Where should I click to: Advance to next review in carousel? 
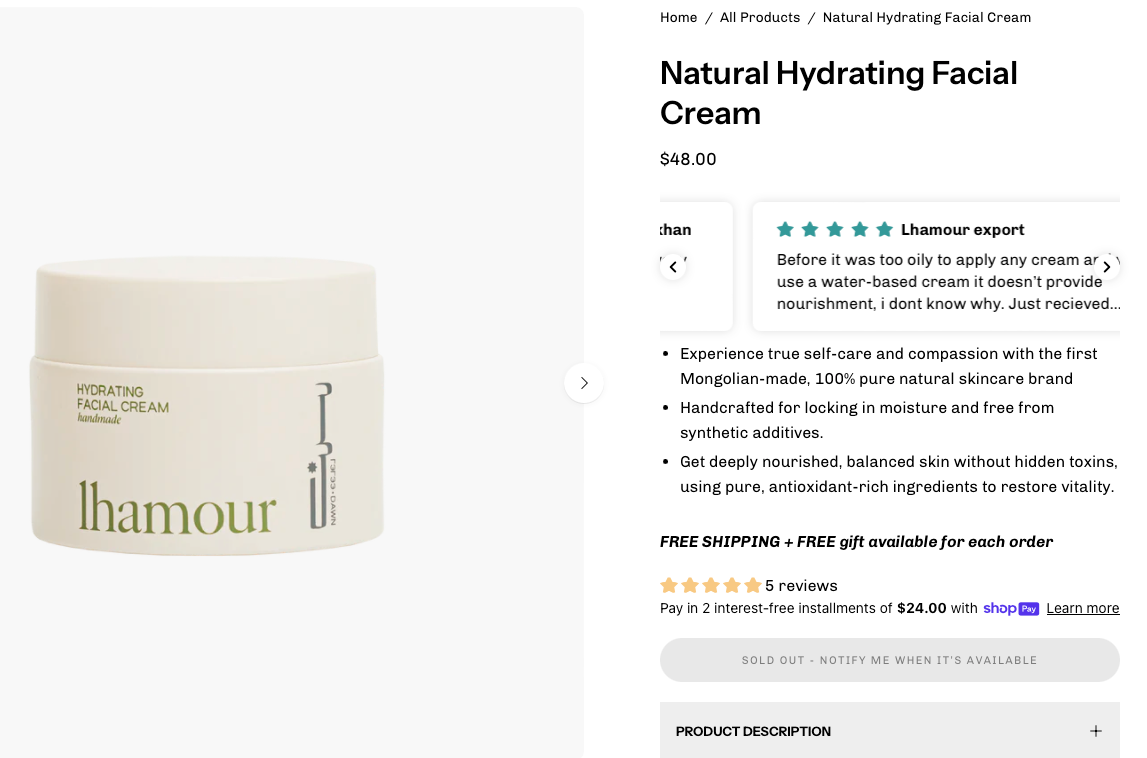(x=1107, y=267)
